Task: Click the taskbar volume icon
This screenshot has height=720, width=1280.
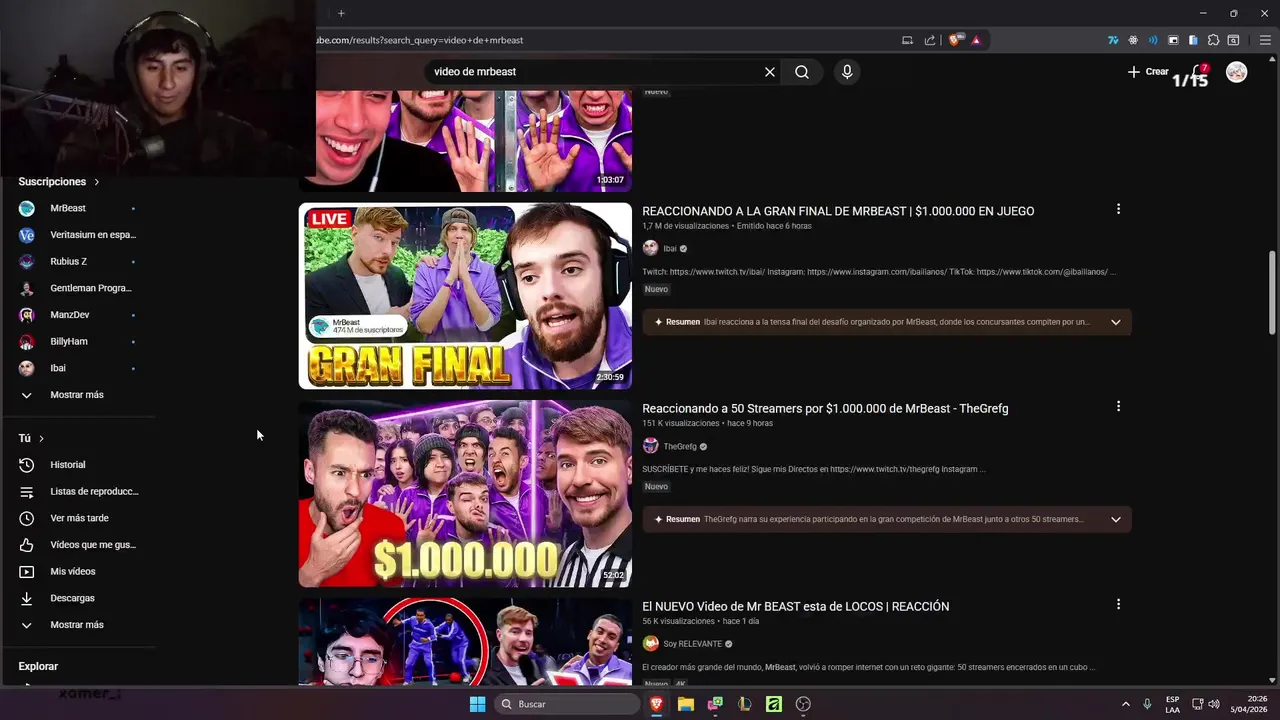Action: pos(1214,704)
